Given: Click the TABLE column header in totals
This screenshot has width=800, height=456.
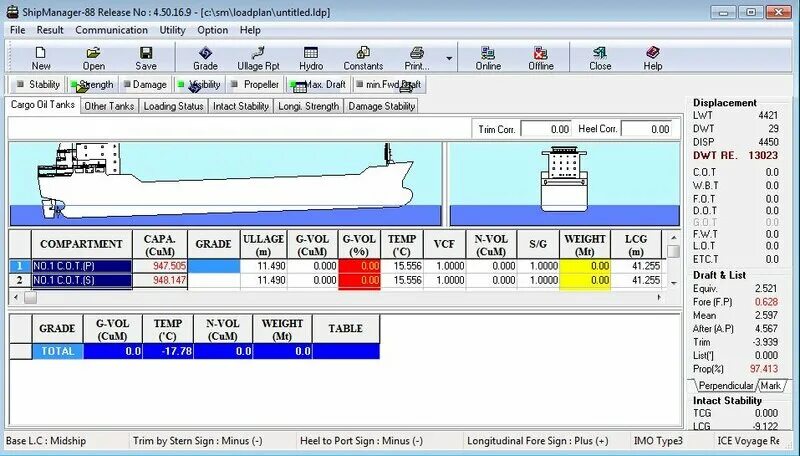Looking at the screenshot, I should (346, 328).
